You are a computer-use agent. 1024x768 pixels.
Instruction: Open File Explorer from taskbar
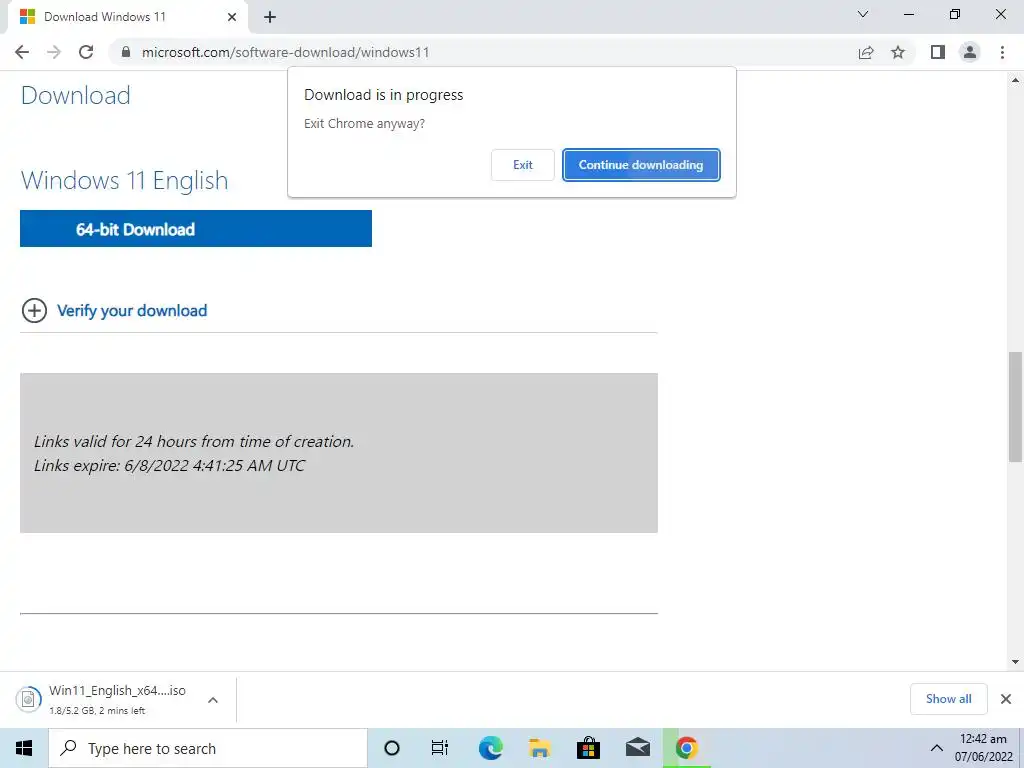click(539, 748)
